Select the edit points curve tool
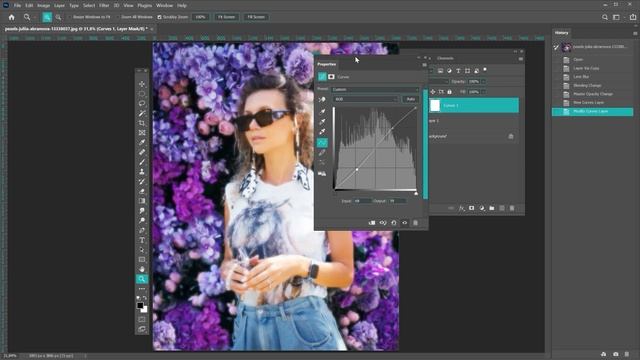 (x=322, y=142)
